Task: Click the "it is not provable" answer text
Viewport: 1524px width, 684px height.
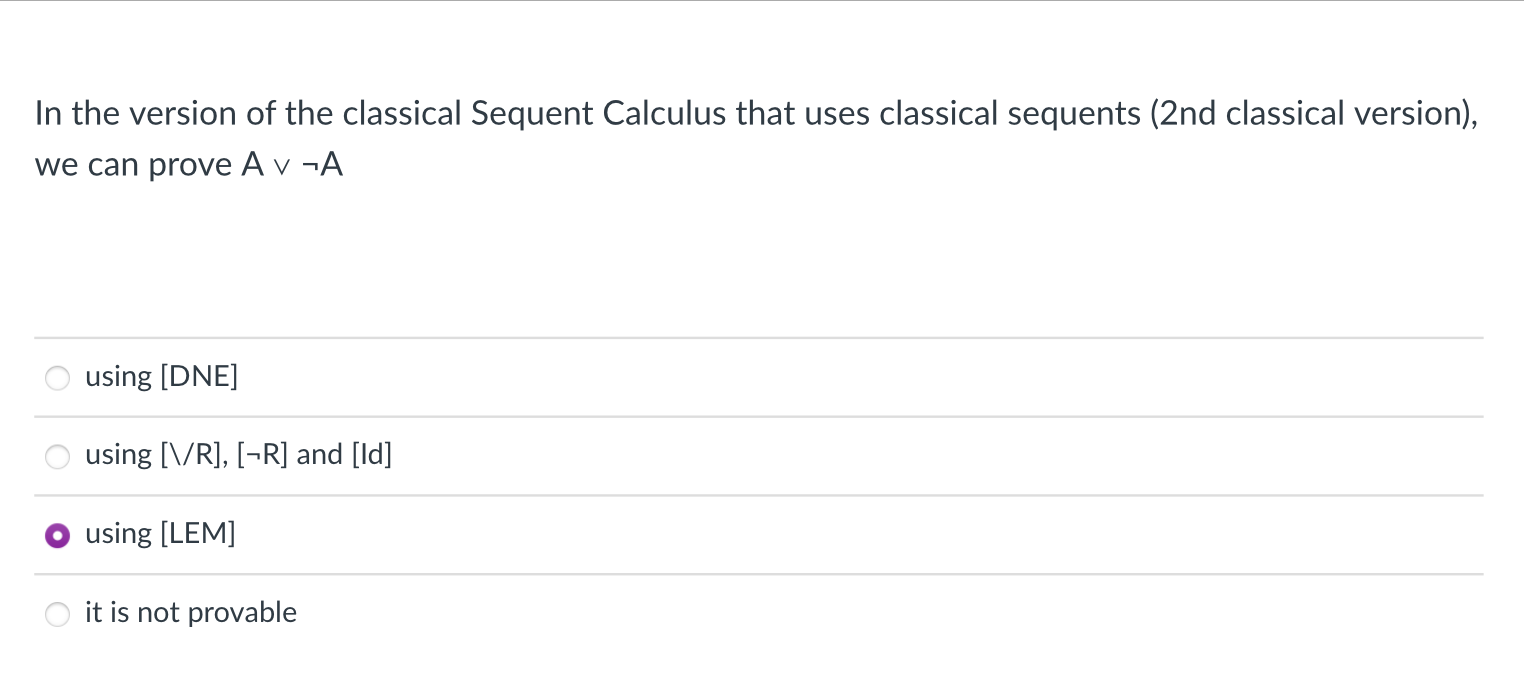Action: [x=191, y=613]
